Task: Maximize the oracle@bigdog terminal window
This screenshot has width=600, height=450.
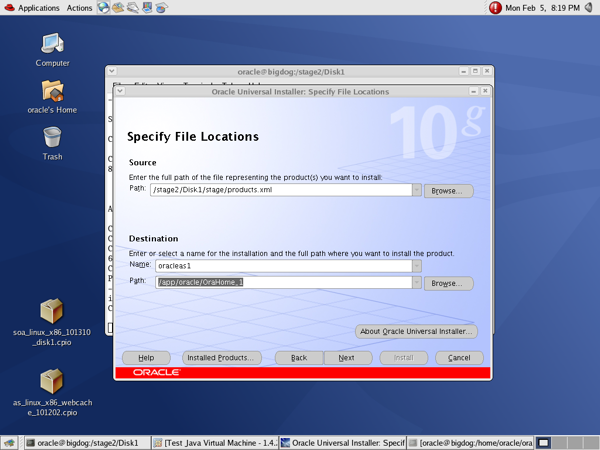Action: pyautogui.click(x=475, y=71)
